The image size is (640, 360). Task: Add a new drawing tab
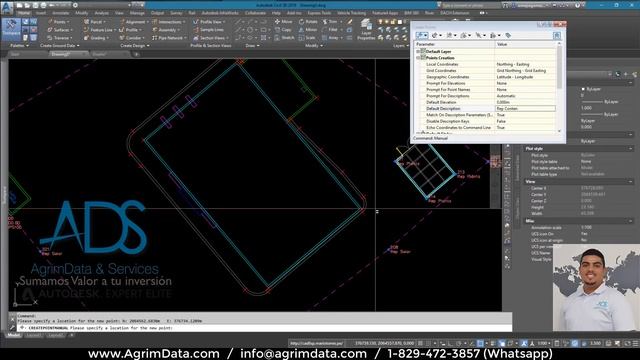pos(136,54)
